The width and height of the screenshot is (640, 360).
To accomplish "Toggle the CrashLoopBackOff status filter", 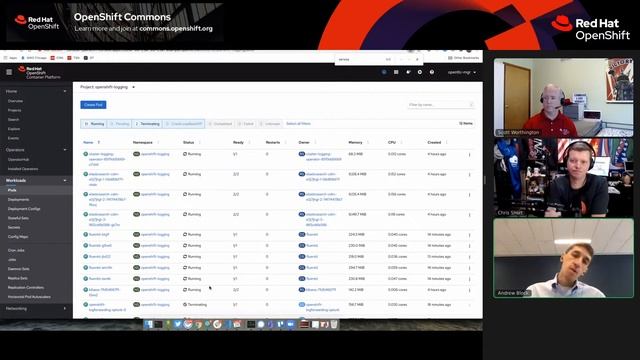I will click(x=184, y=124).
